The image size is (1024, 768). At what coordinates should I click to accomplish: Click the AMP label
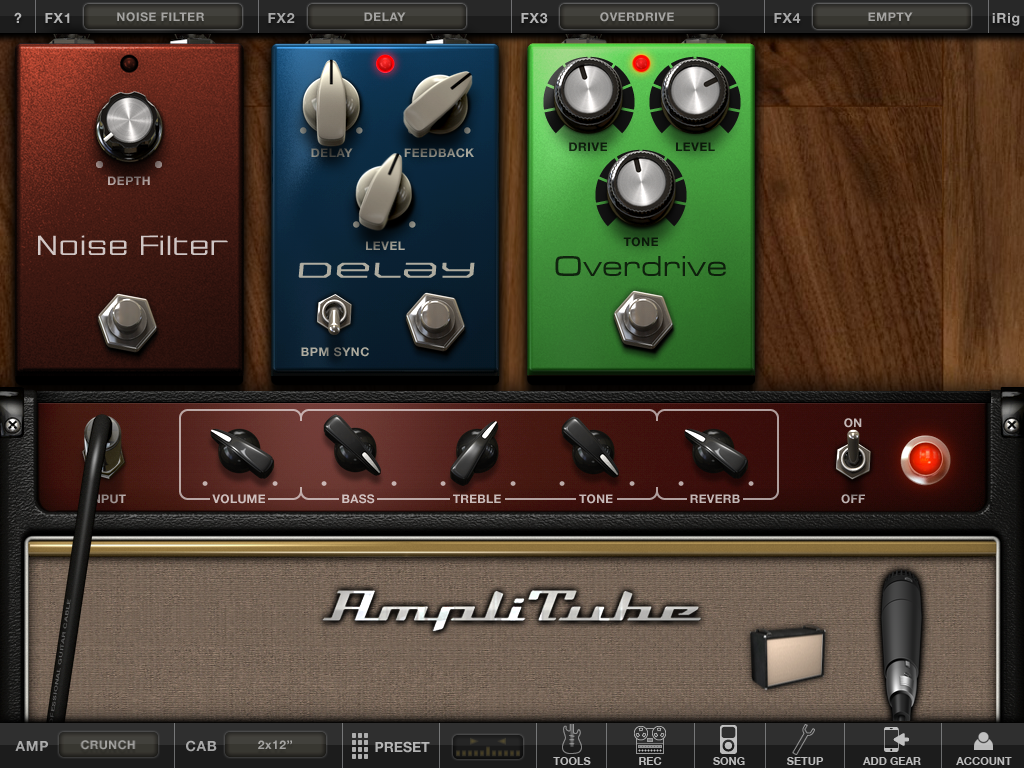(32, 746)
